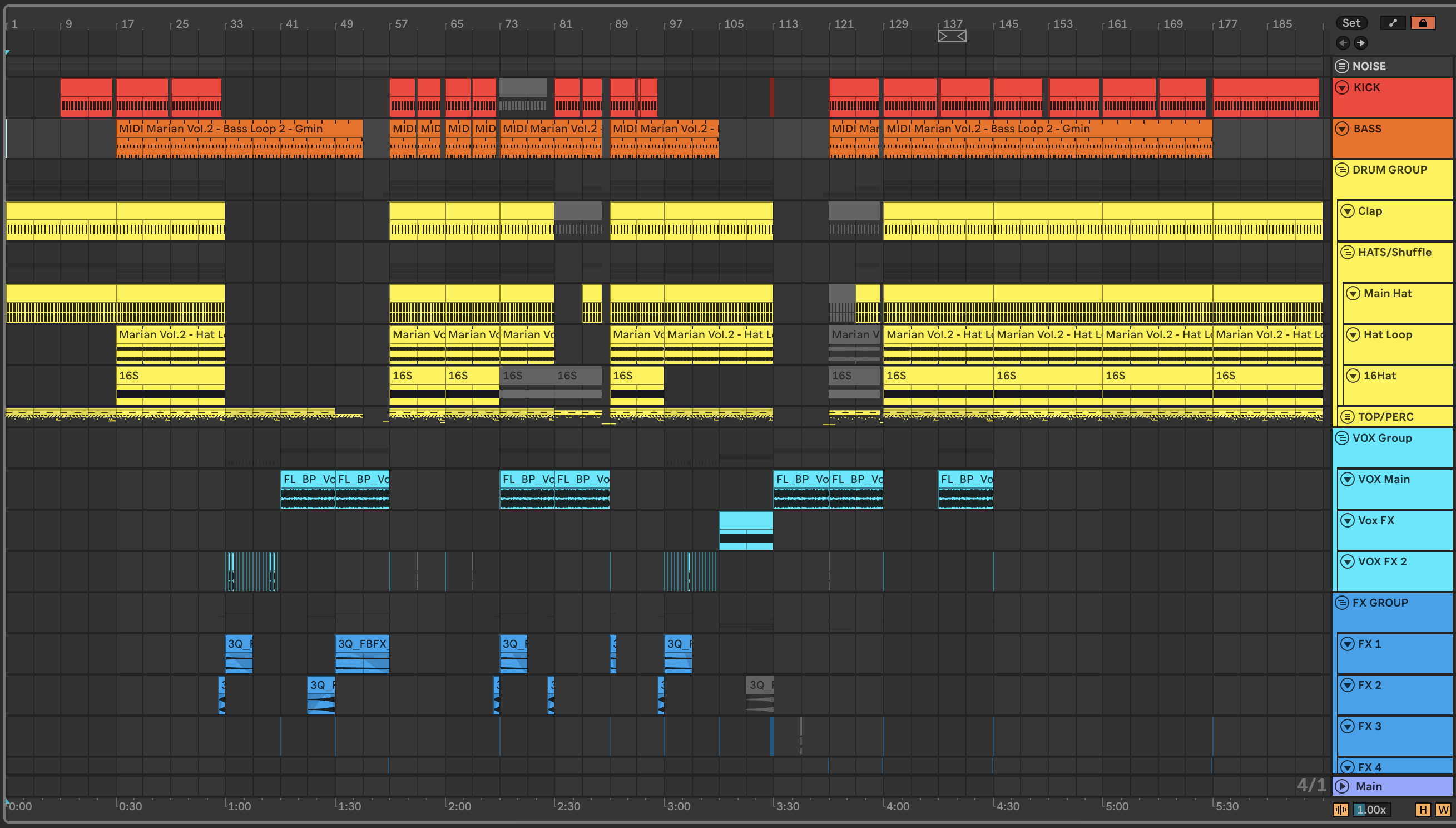The width and height of the screenshot is (1456, 828).
Task: Select first MIDI Marian Bass Loop clip
Action: 239,138
